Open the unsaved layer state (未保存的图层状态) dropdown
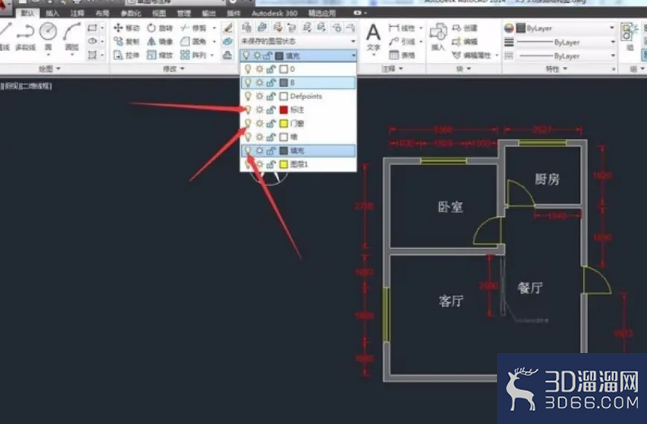 (x=298, y=41)
